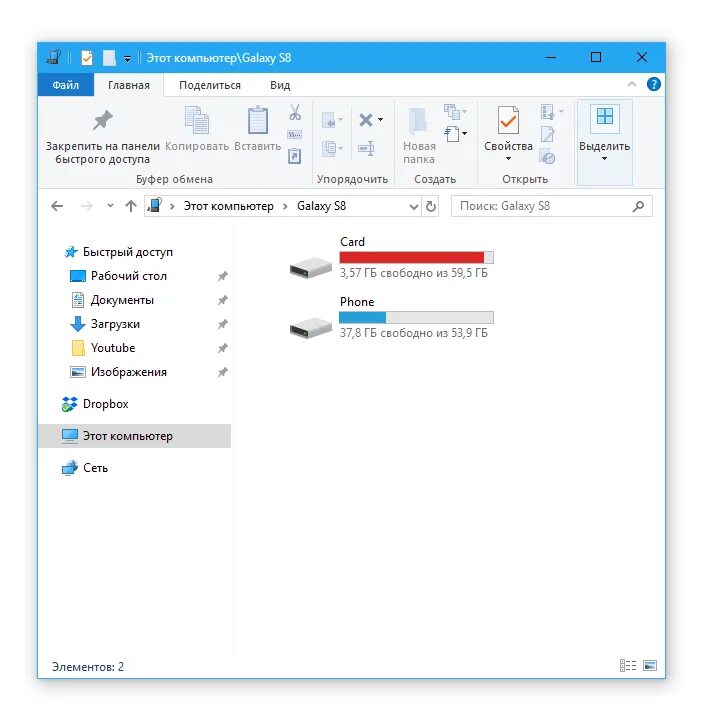Screen dimensions: 709x716
Task: Click the Paste shortcut icon
Action: click(x=294, y=156)
